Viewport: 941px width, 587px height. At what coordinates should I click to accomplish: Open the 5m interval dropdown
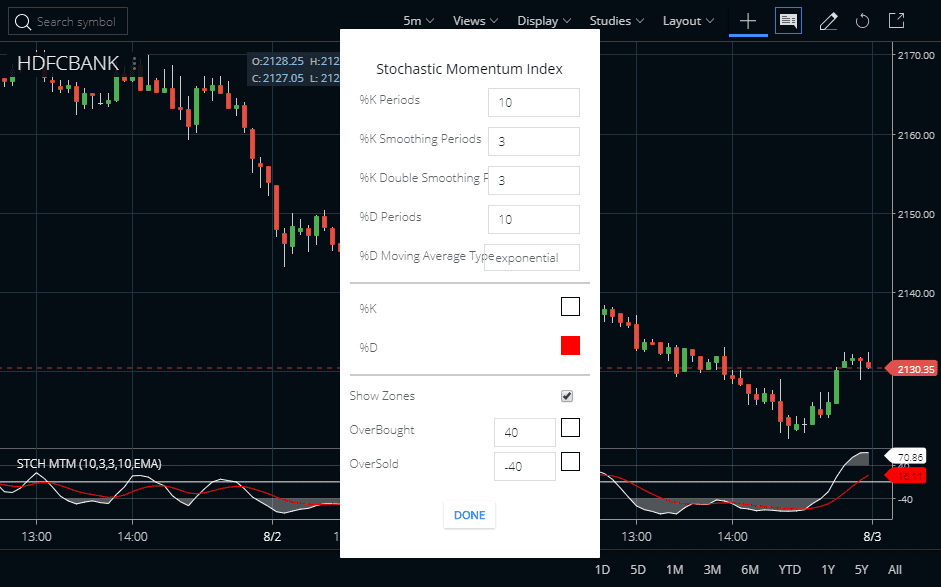pos(418,20)
